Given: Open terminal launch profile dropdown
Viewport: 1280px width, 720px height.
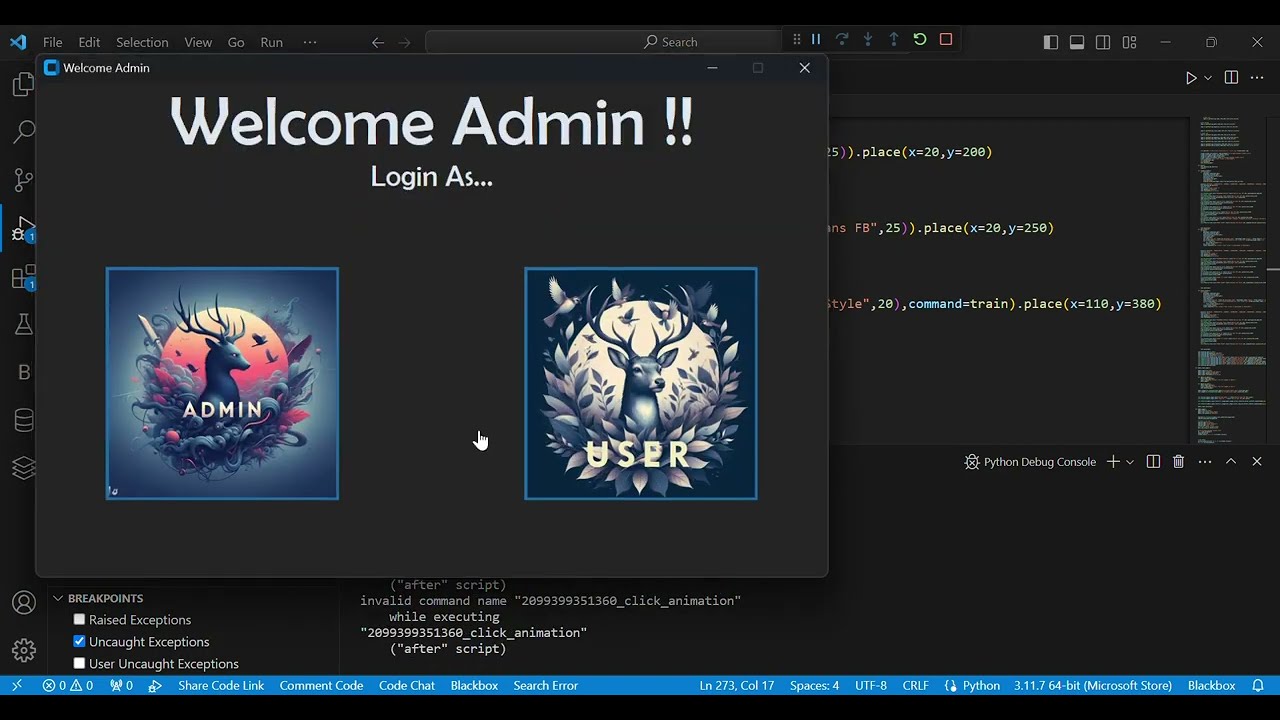Looking at the screenshot, I should pyautogui.click(x=1130, y=462).
